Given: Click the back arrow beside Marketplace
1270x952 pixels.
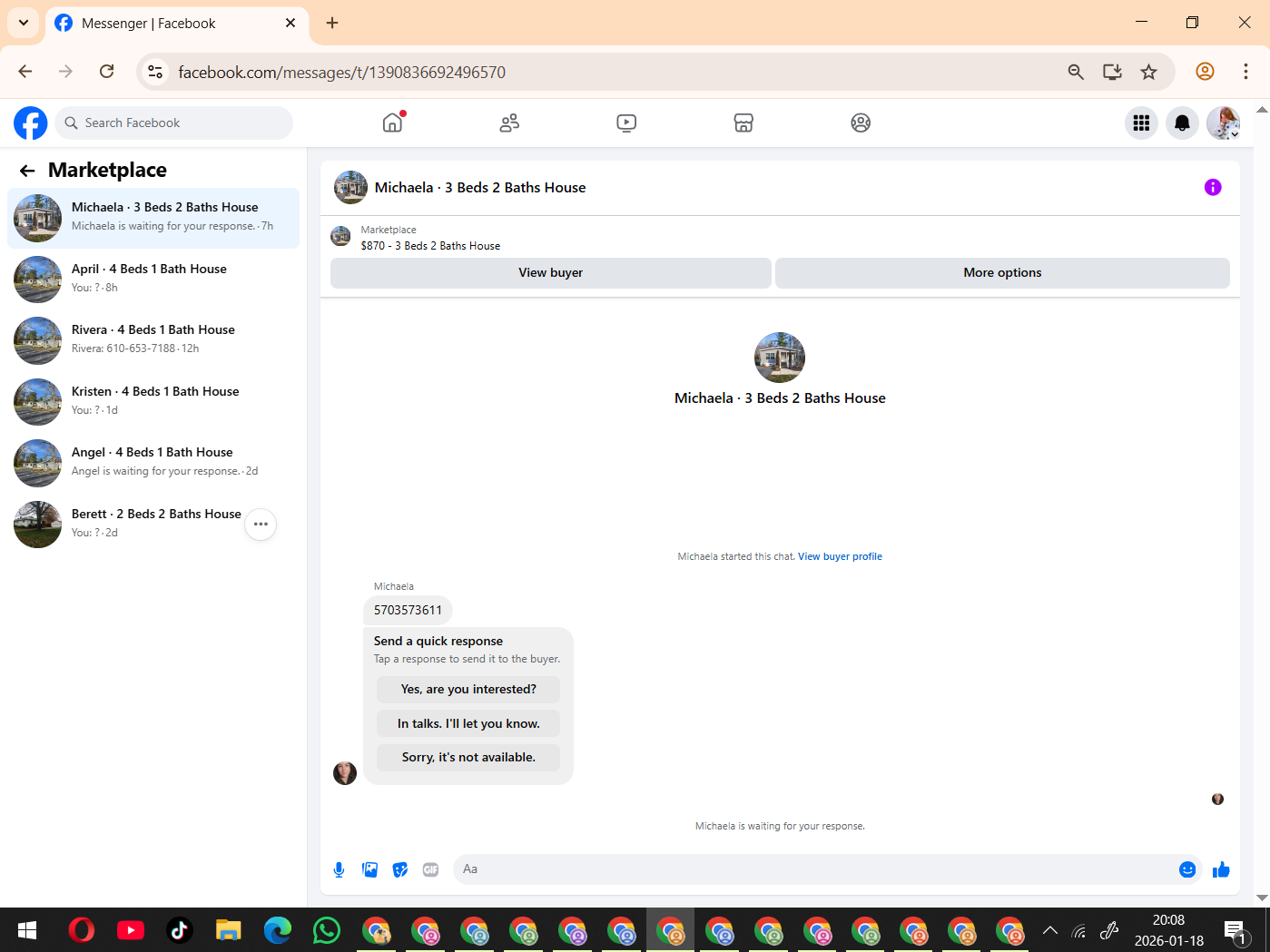Looking at the screenshot, I should 27,171.
